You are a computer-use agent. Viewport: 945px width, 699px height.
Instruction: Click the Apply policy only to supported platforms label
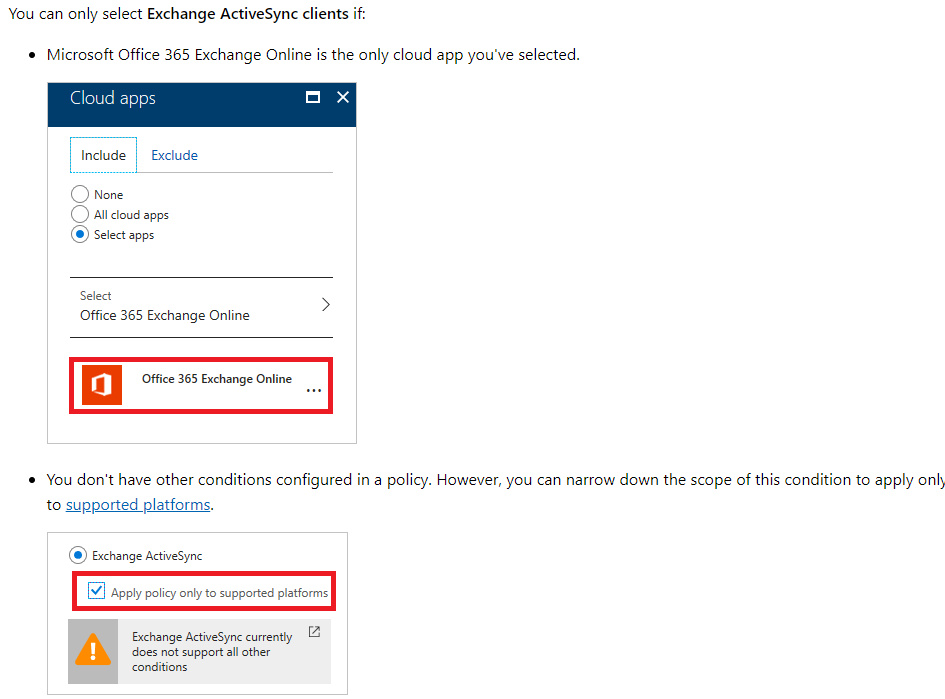[x=219, y=593]
